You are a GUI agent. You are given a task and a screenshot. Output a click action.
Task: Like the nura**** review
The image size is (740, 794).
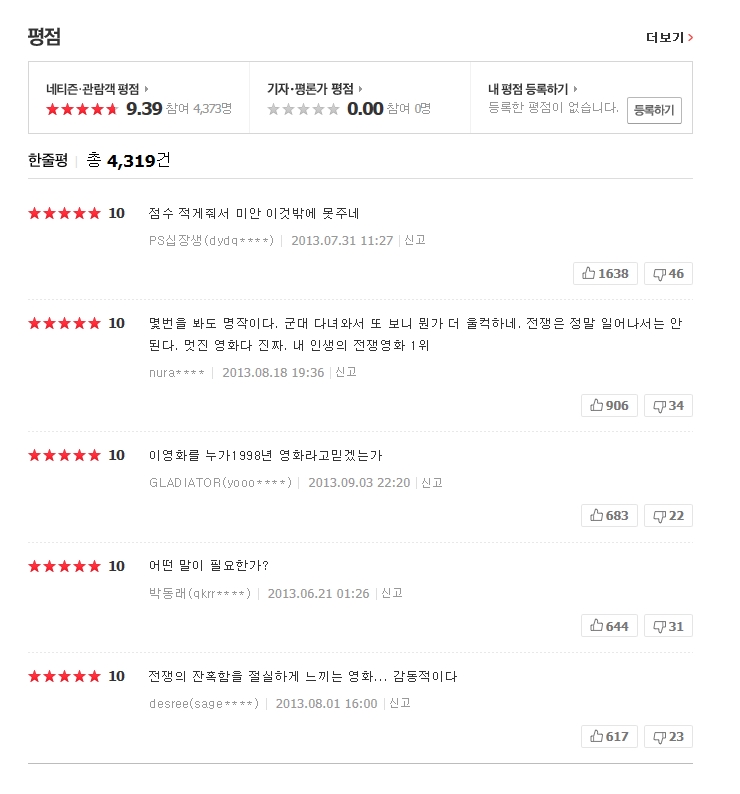coord(609,405)
